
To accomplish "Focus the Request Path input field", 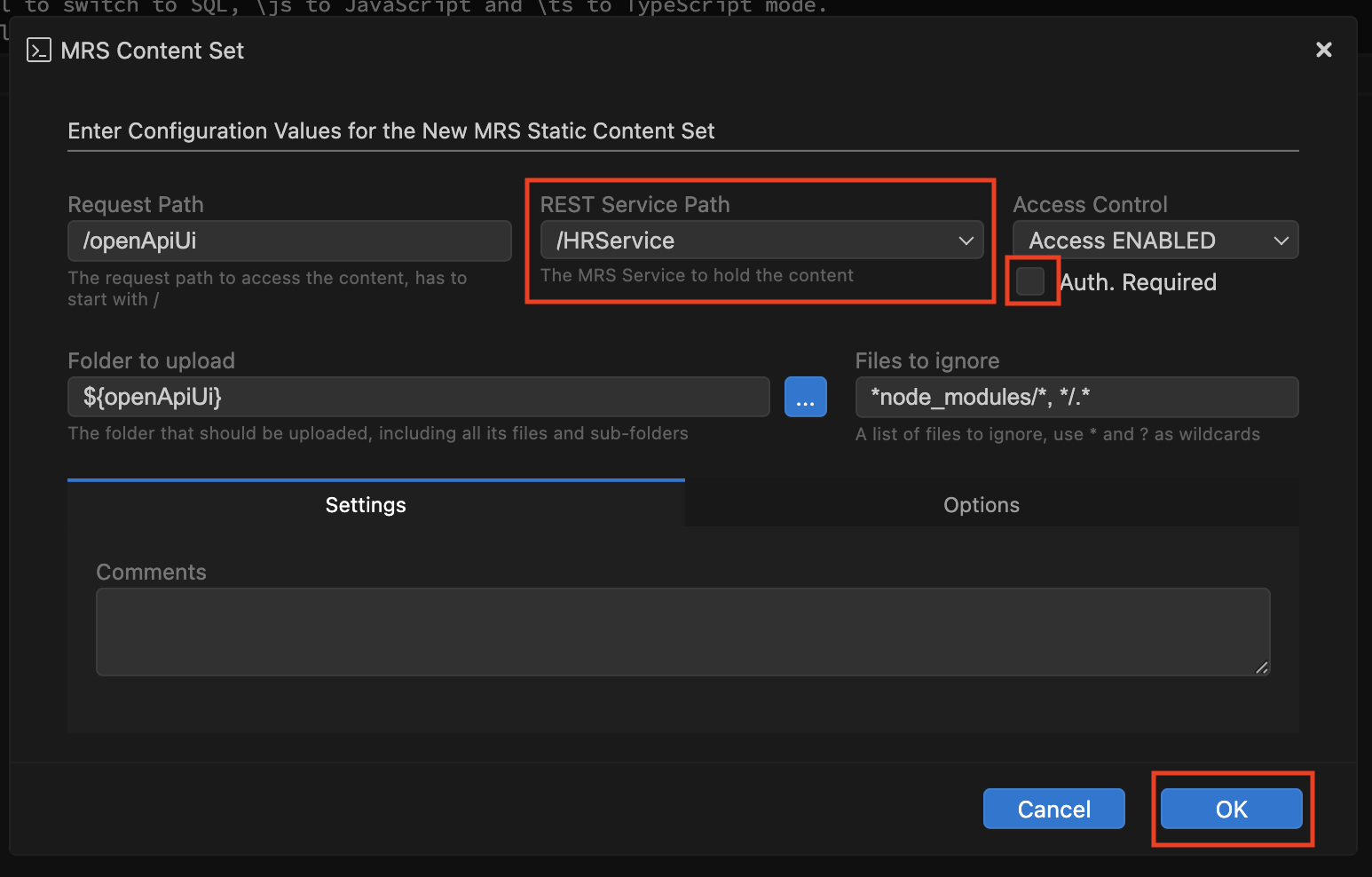I will tap(289, 241).
